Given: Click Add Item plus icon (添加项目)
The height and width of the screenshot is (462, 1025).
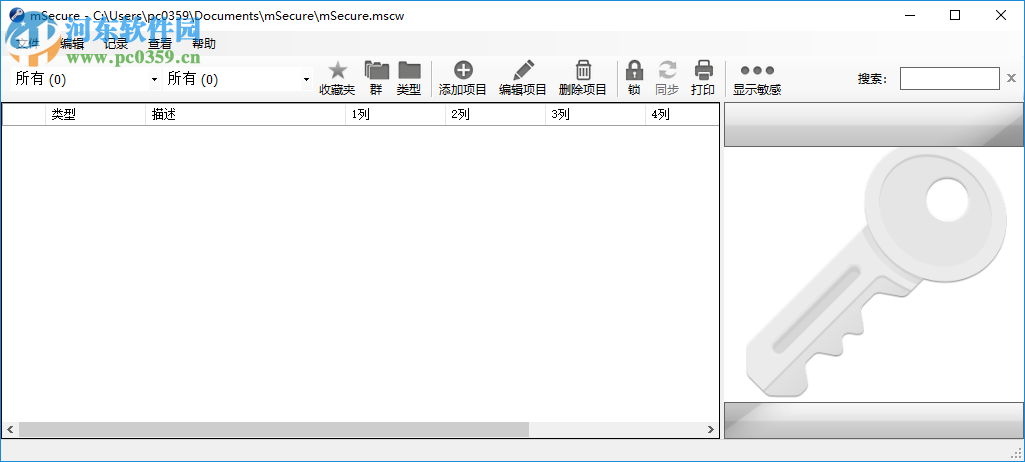Looking at the screenshot, I should tap(463, 71).
